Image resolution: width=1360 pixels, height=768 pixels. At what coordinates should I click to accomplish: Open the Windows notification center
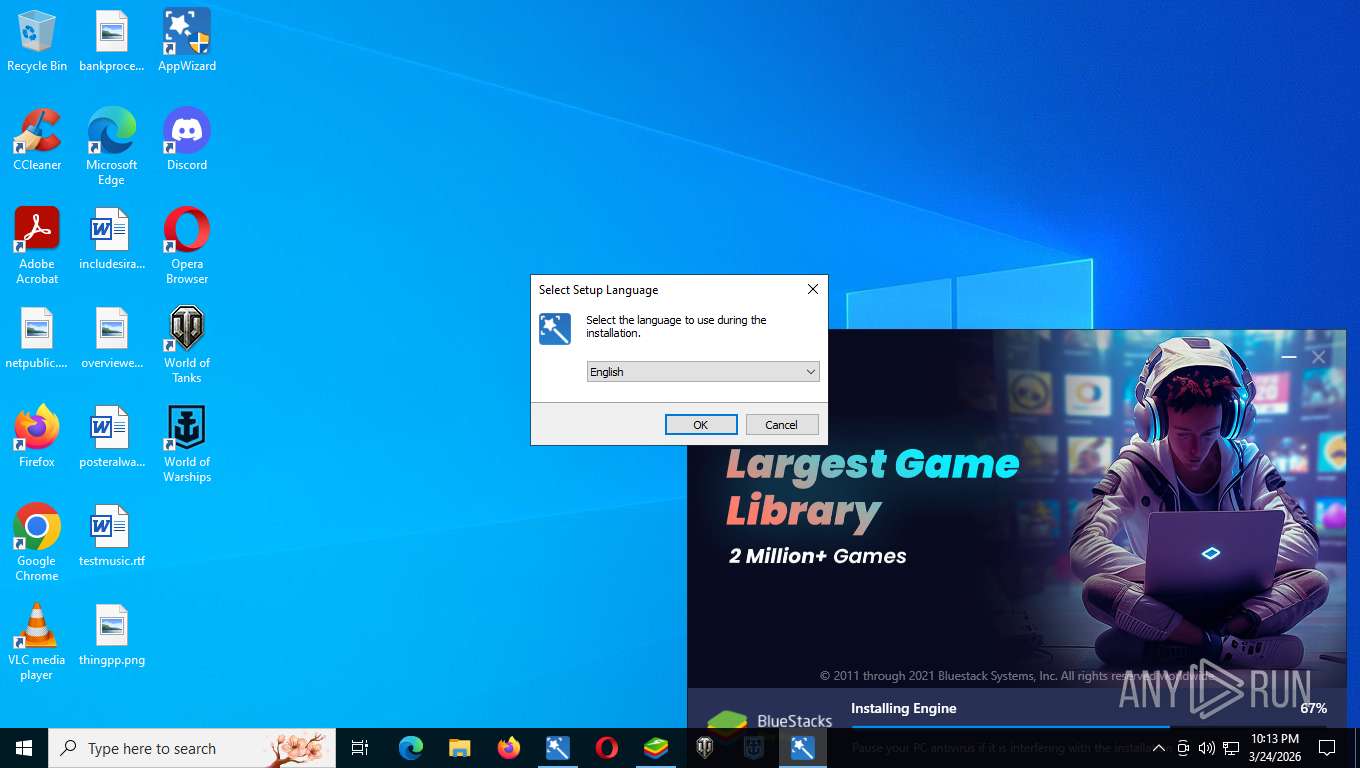(x=1327, y=748)
